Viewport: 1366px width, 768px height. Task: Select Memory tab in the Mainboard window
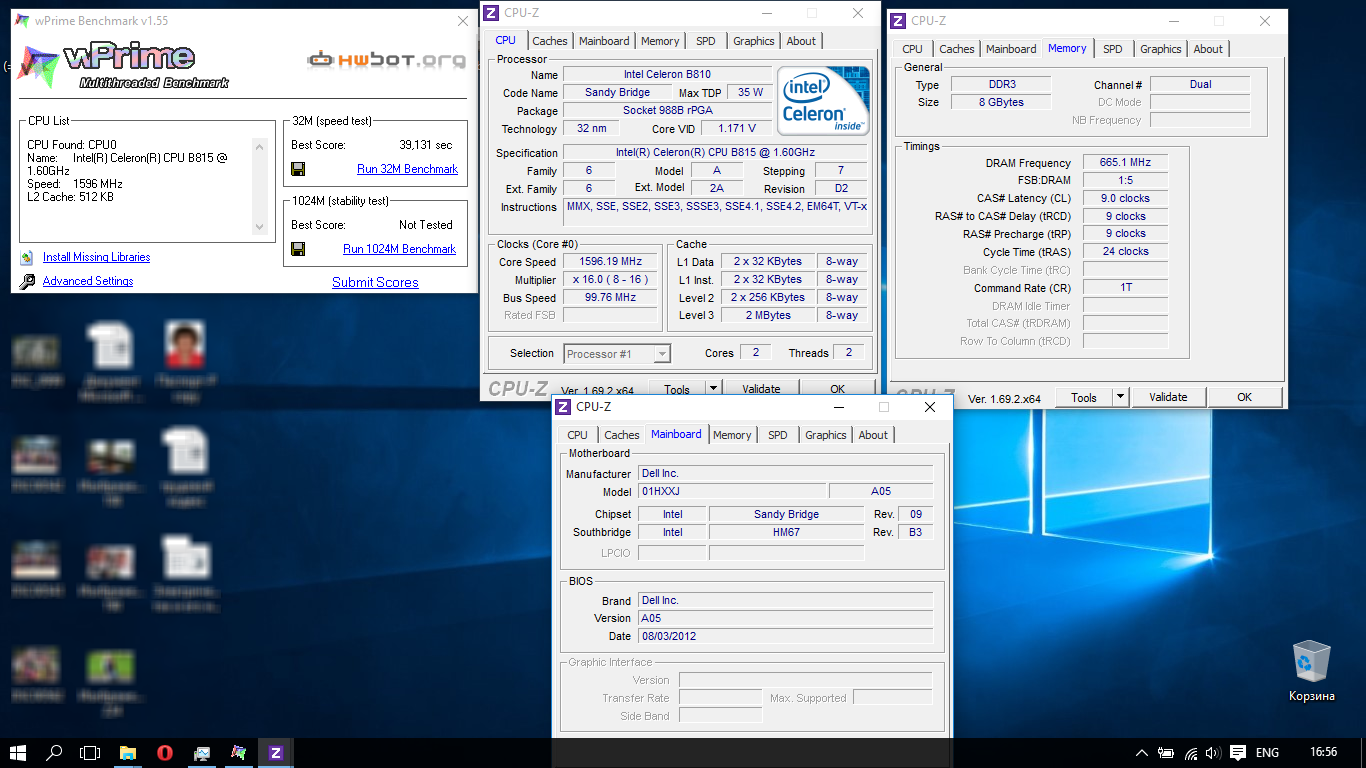[x=732, y=435]
